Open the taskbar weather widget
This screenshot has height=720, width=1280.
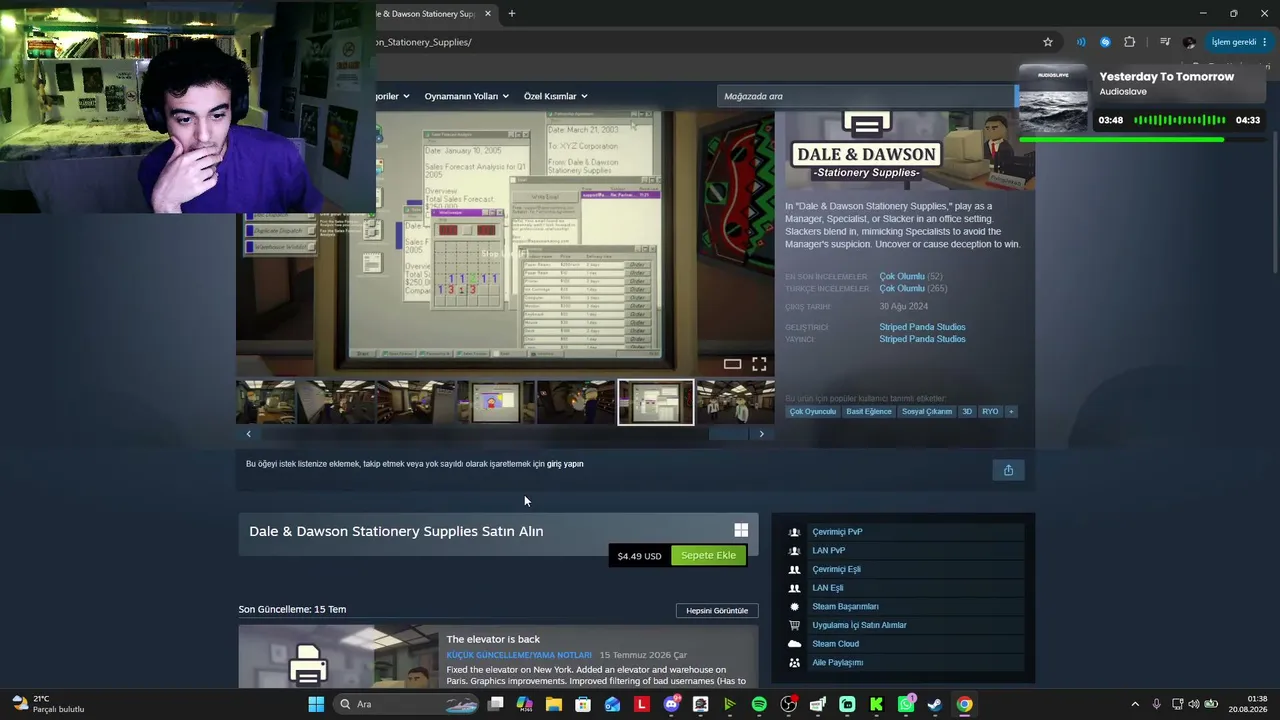pyautogui.click(x=47, y=704)
